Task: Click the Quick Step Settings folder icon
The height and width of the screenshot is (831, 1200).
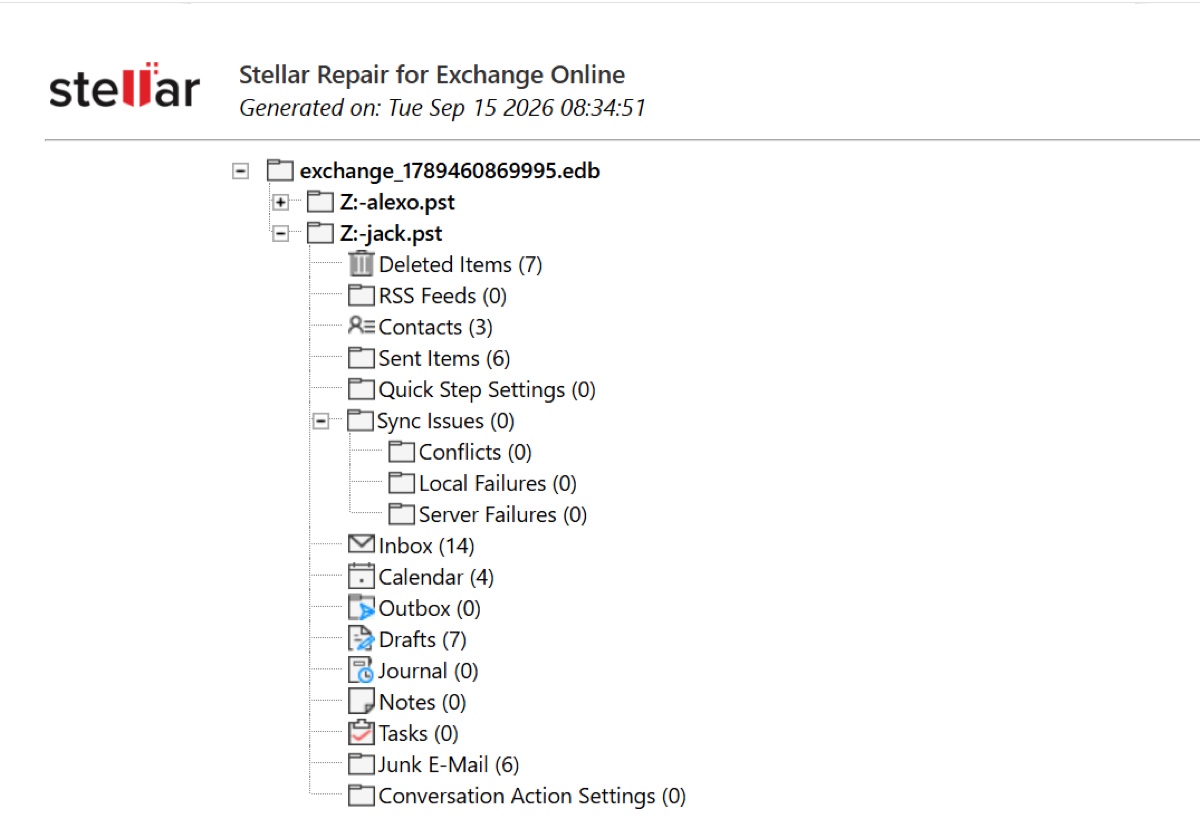Action: tap(361, 389)
